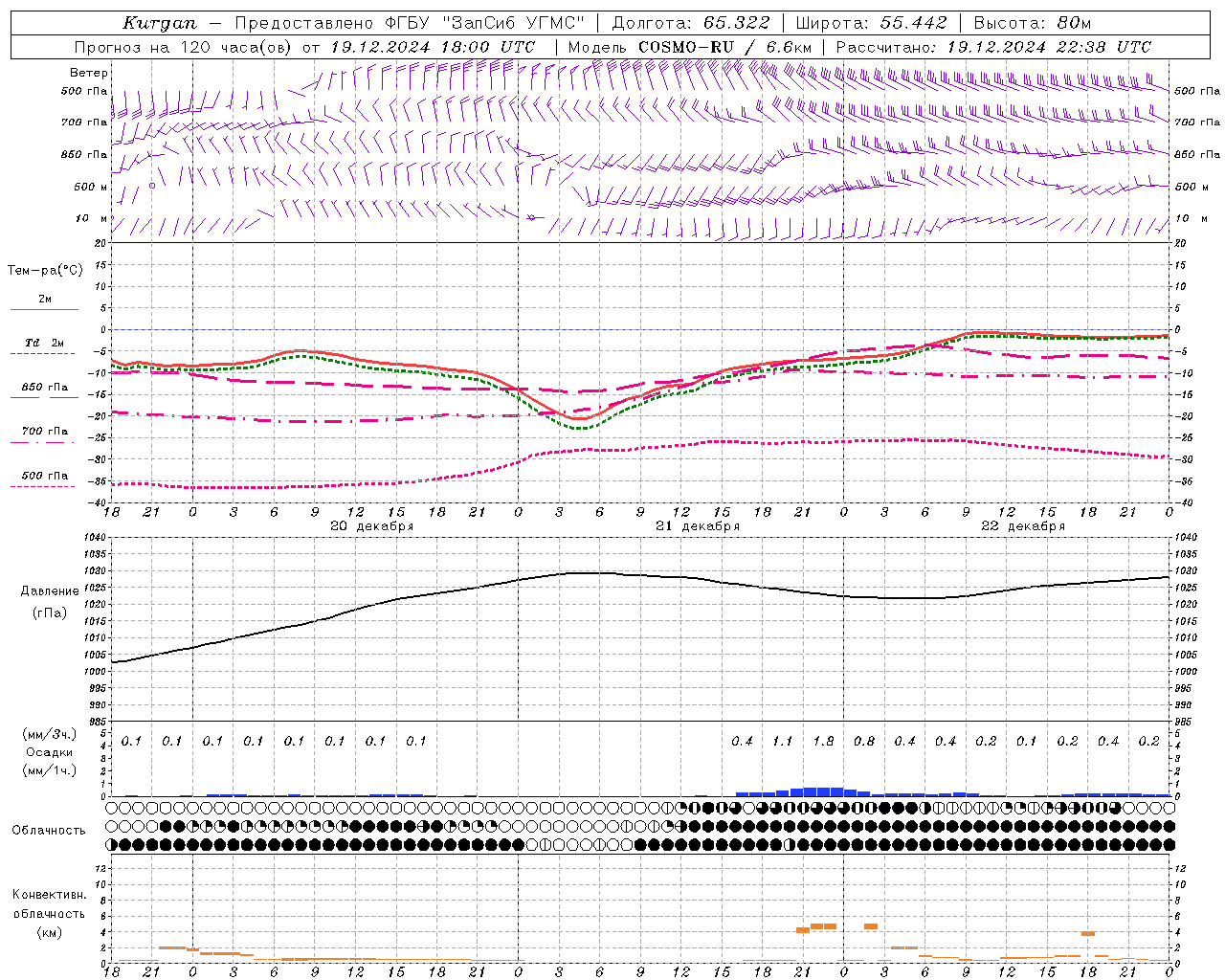Click the "Широта: 55.442" latitude value
The image size is (1225, 980).
point(872,23)
